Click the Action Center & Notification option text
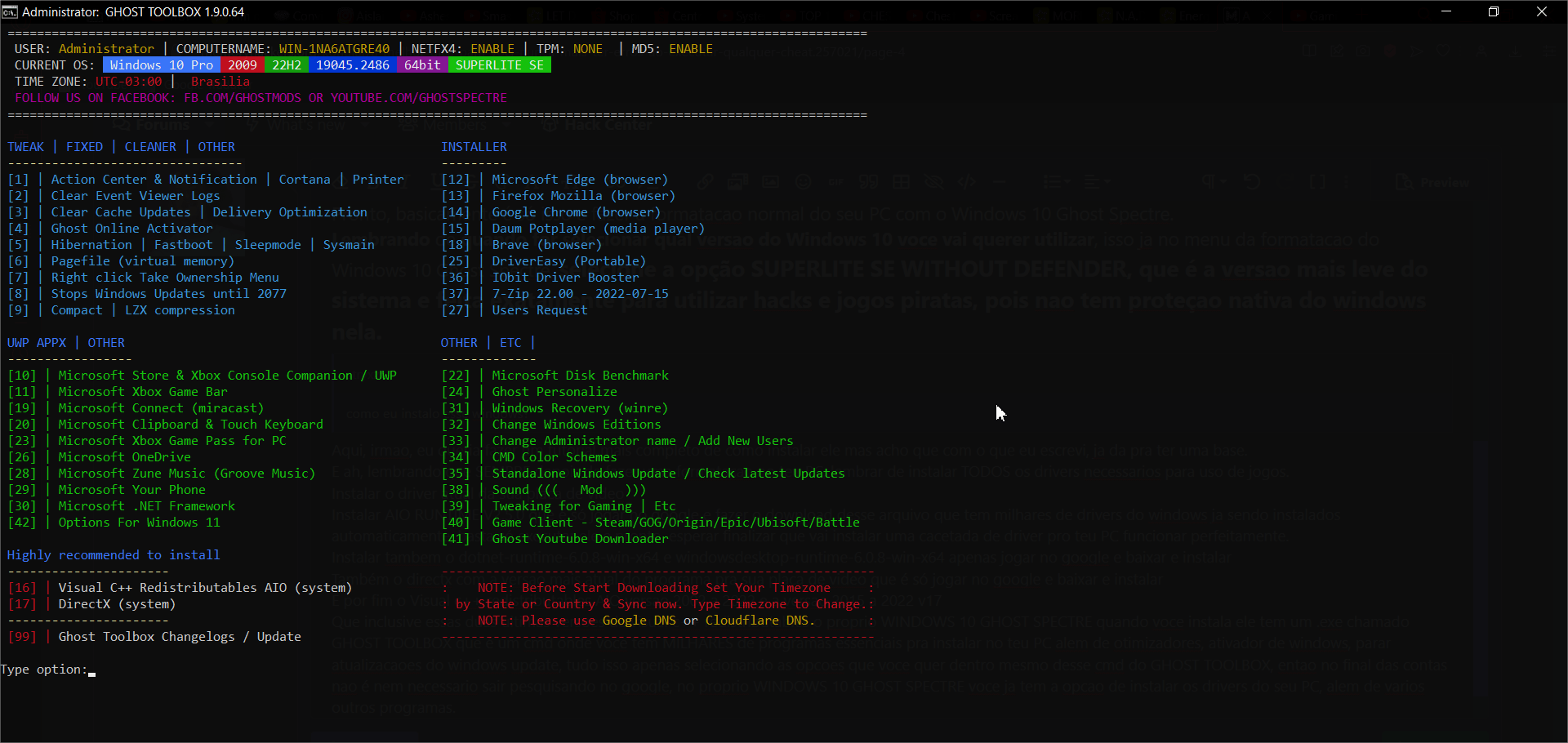The image size is (1568, 743). click(154, 180)
